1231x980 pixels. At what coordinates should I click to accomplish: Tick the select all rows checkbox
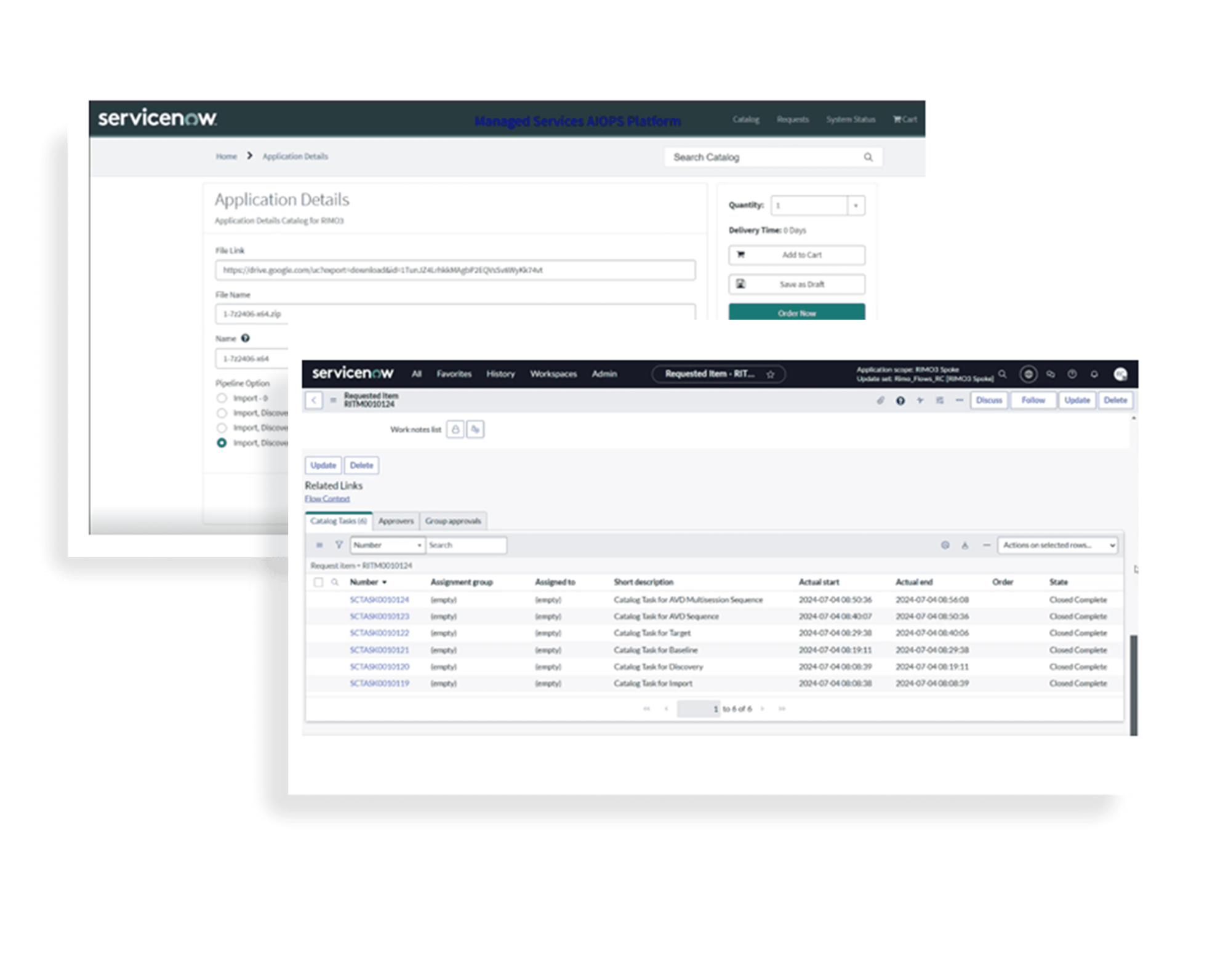(318, 582)
